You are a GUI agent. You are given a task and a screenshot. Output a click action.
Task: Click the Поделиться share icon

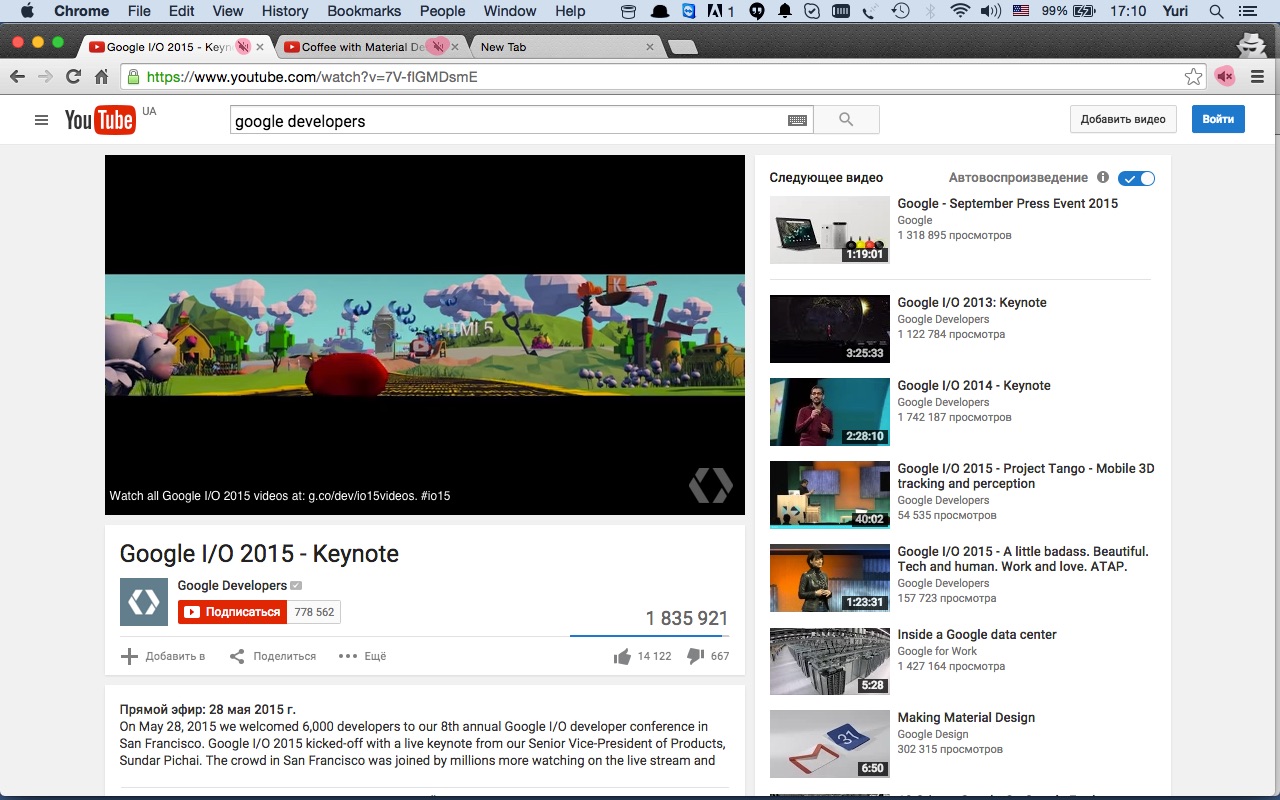click(237, 656)
